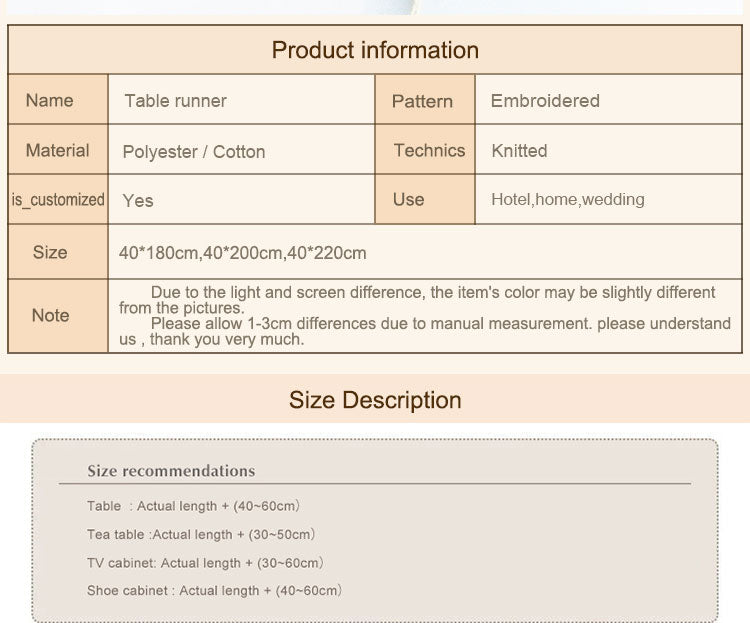Select the Hotel,home,wedding use value
Screen dimensions: 750x623
pos(567,200)
